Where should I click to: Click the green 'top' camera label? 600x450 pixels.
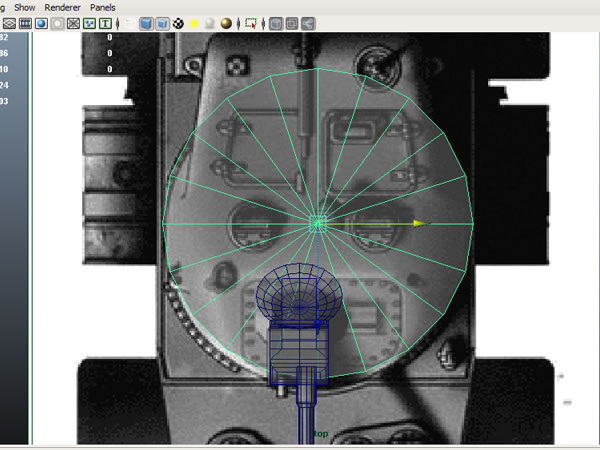click(321, 434)
